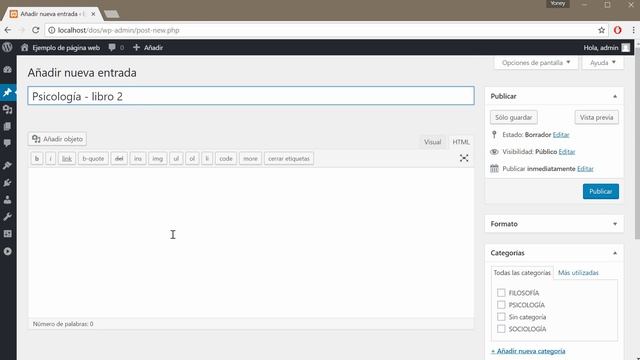This screenshot has width=640, height=360.
Task: Check the FILOSOFÍA category
Action: [501, 293]
